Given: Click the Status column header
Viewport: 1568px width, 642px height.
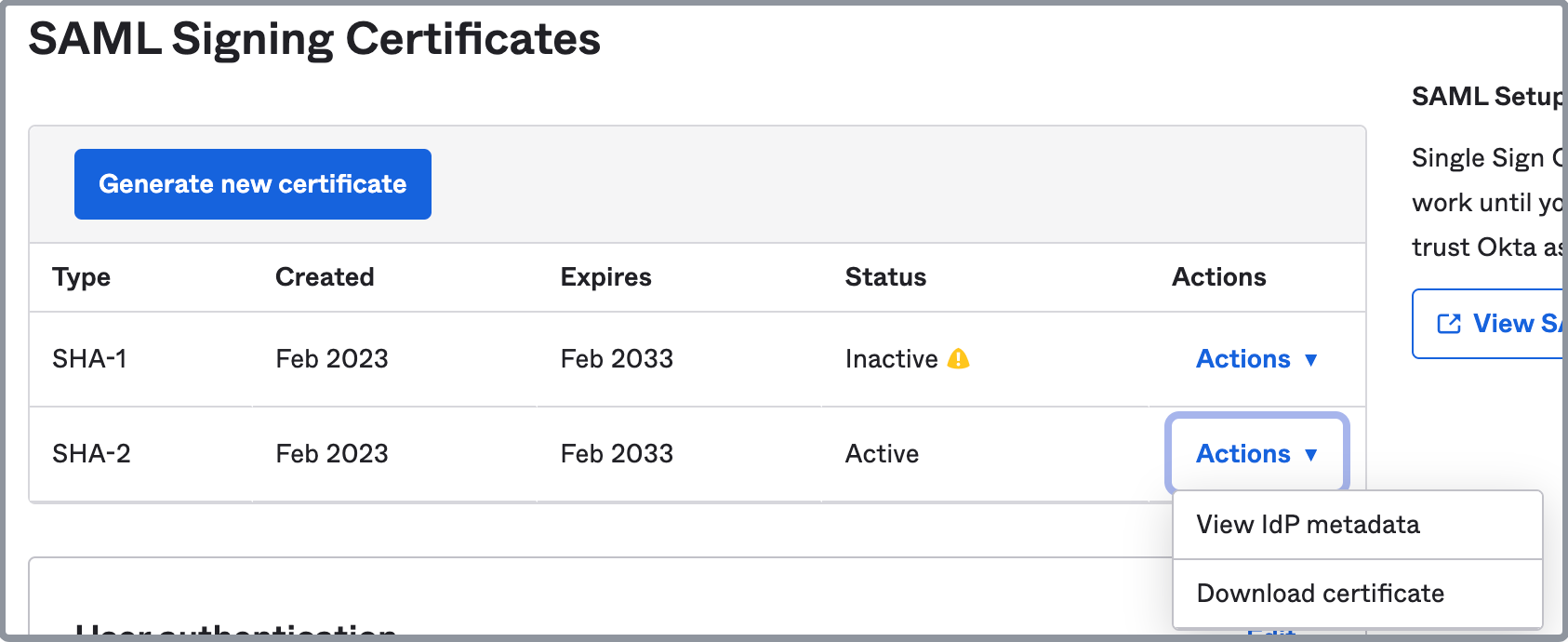Looking at the screenshot, I should point(885,276).
